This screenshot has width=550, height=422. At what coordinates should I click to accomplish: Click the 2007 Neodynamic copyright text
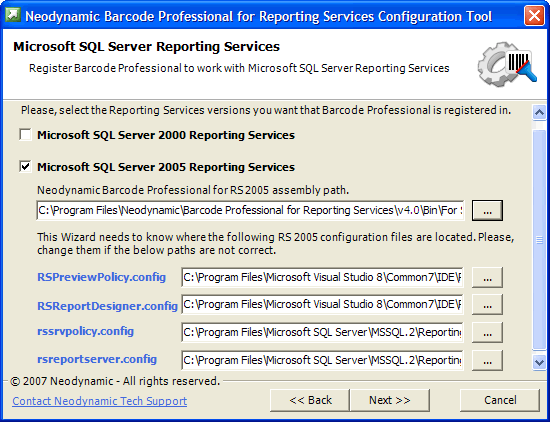coord(115,381)
